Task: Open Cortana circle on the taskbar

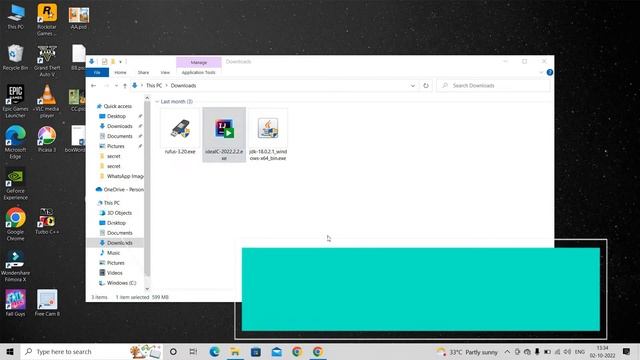Action: pyautogui.click(x=173, y=351)
